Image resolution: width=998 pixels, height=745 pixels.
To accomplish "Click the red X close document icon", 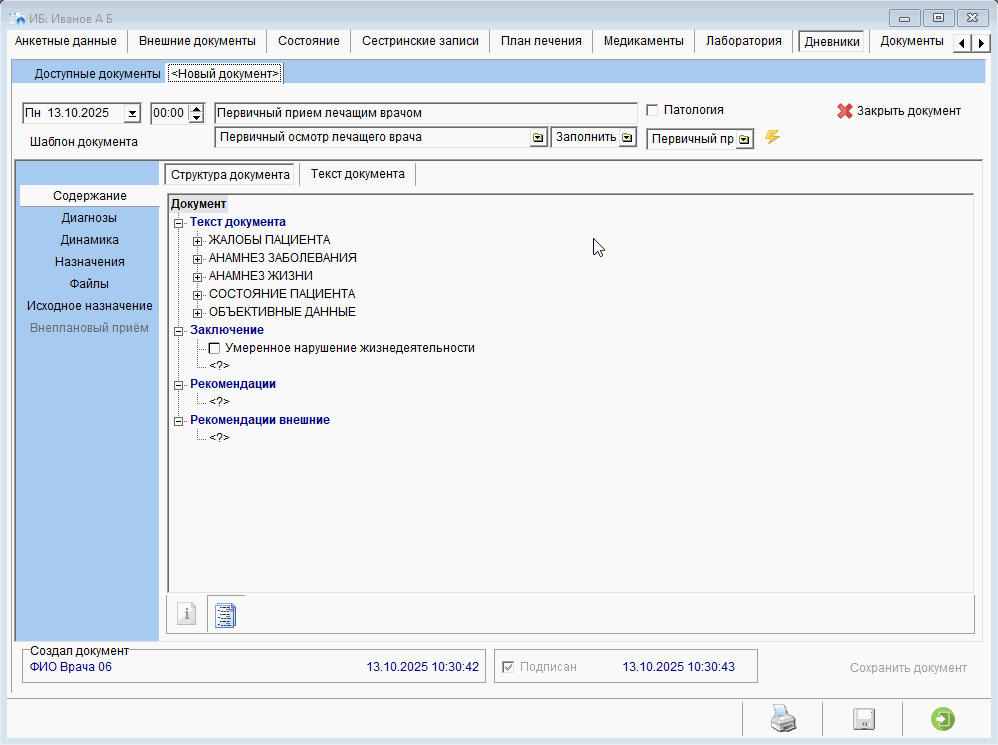I will tap(845, 111).
